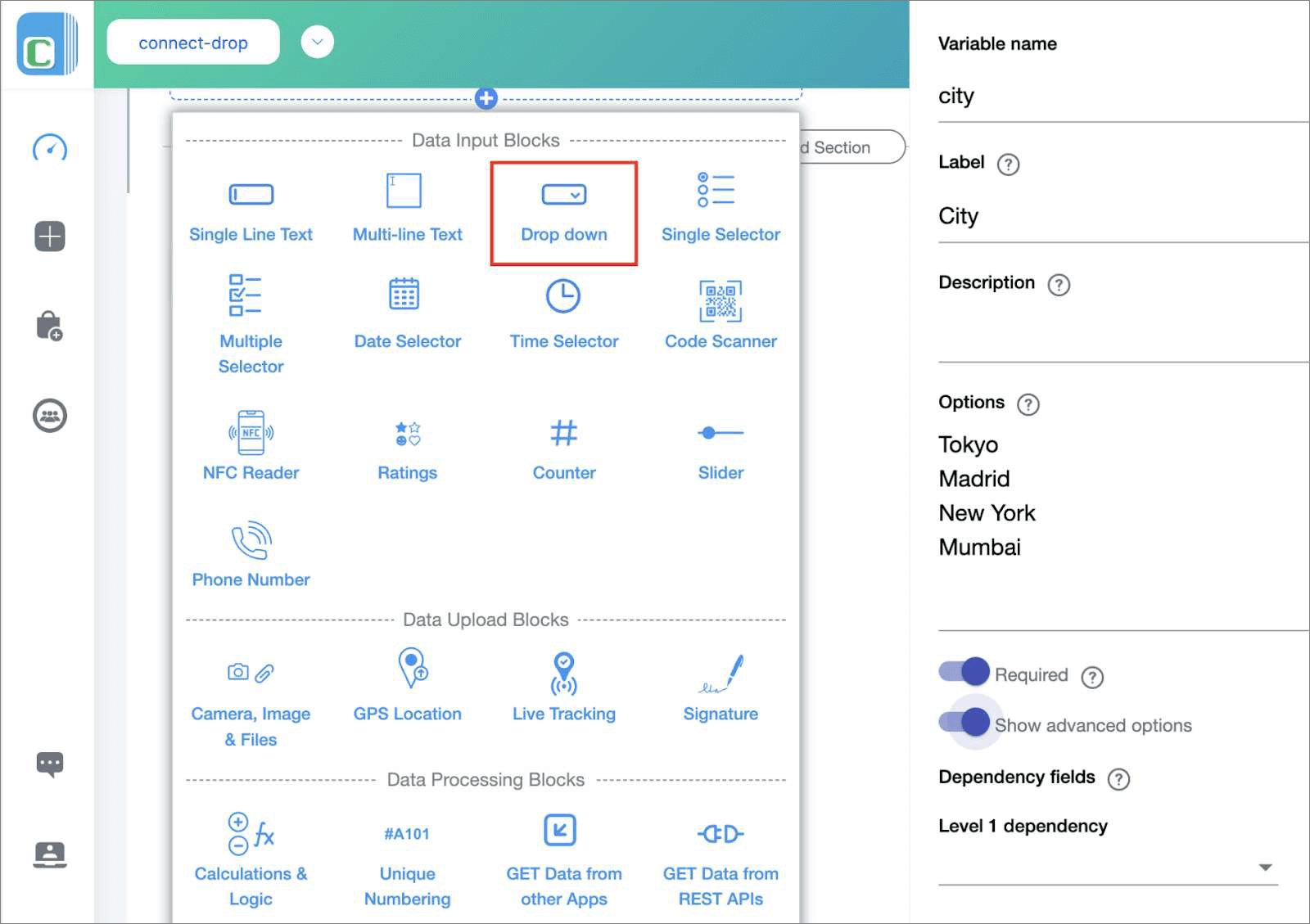Add the Phone Number block

tap(251, 552)
